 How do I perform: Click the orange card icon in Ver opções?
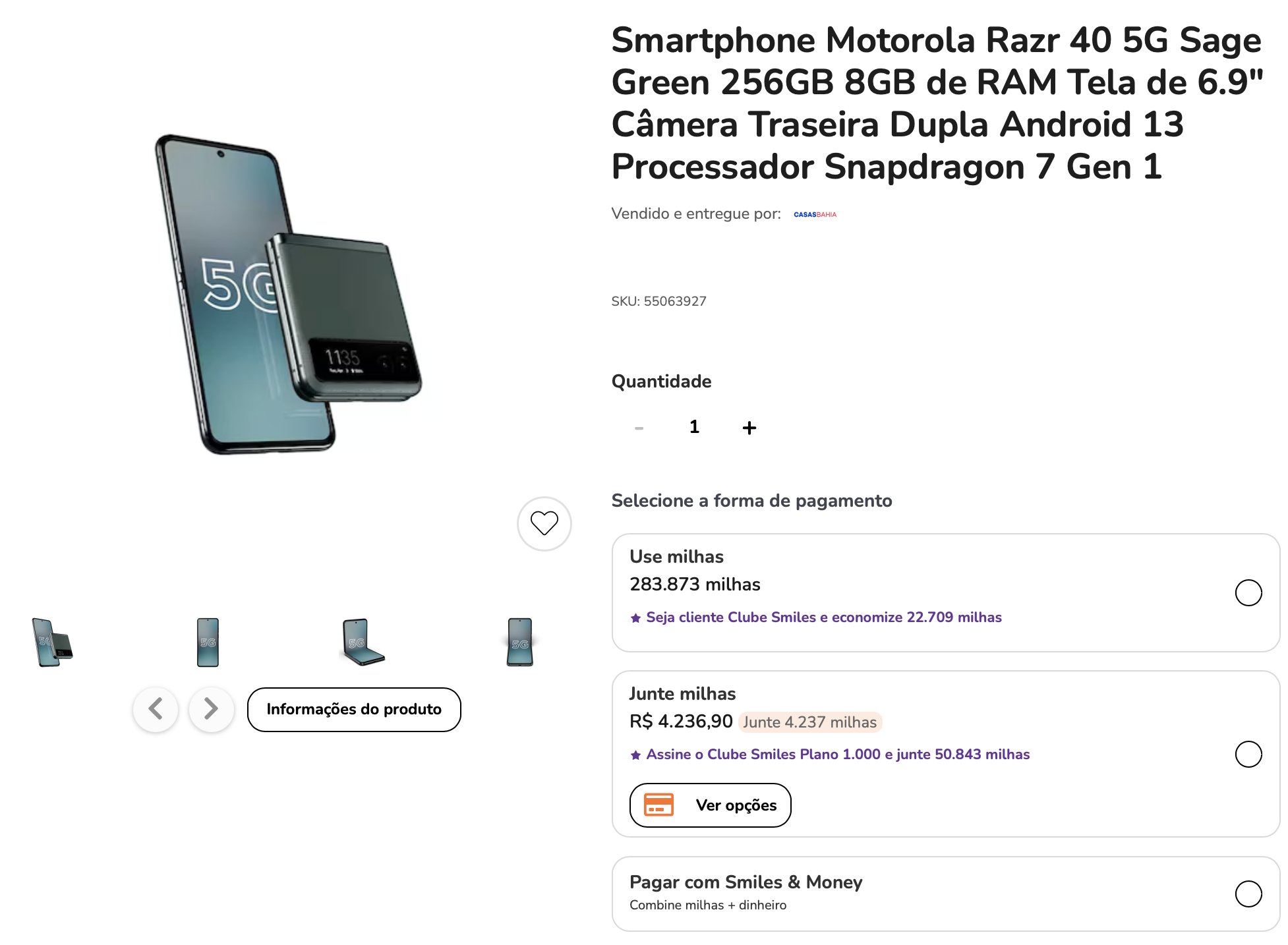click(659, 805)
